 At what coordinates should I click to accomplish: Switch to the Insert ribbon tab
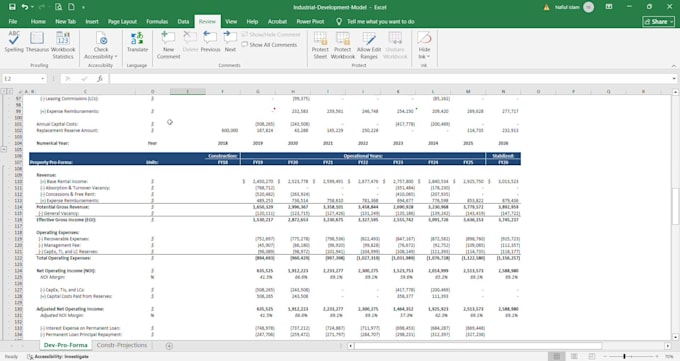pos(92,21)
